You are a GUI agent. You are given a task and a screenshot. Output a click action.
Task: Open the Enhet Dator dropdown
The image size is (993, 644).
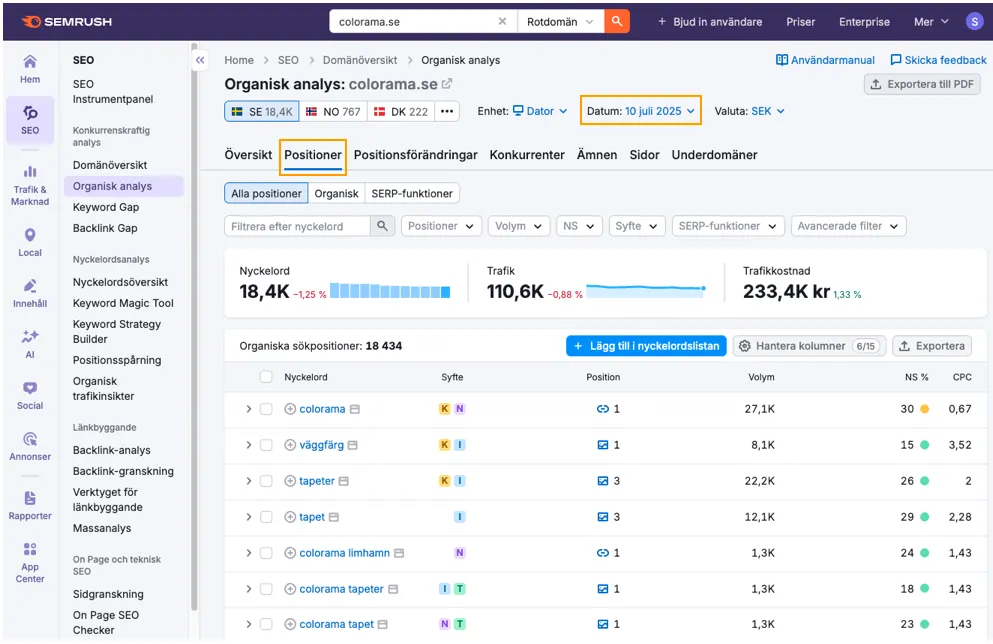click(x=540, y=111)
